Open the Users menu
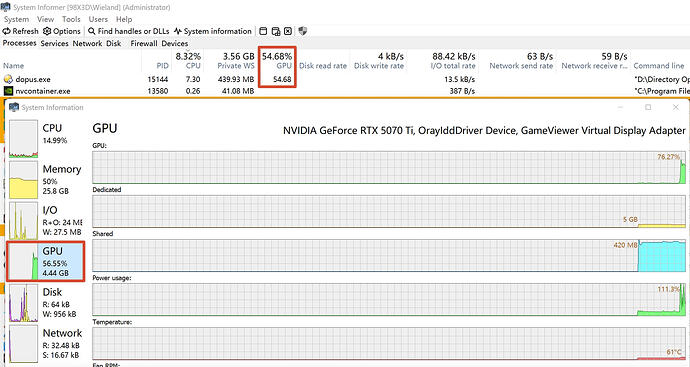Image resolution: width=690 pixels, height=367 pixels. click(x=98, y=19)
